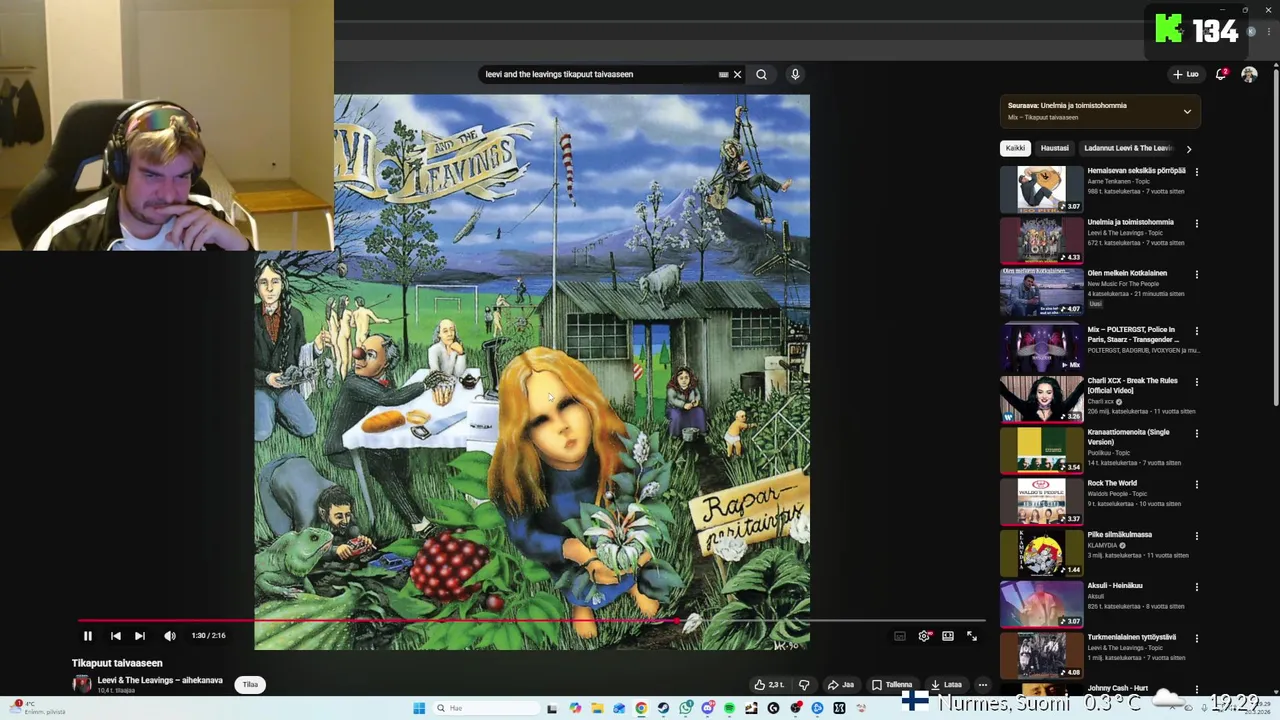The width and height of the screenshot is (1280, 720).
Task: Like the video
Action: 769,685
